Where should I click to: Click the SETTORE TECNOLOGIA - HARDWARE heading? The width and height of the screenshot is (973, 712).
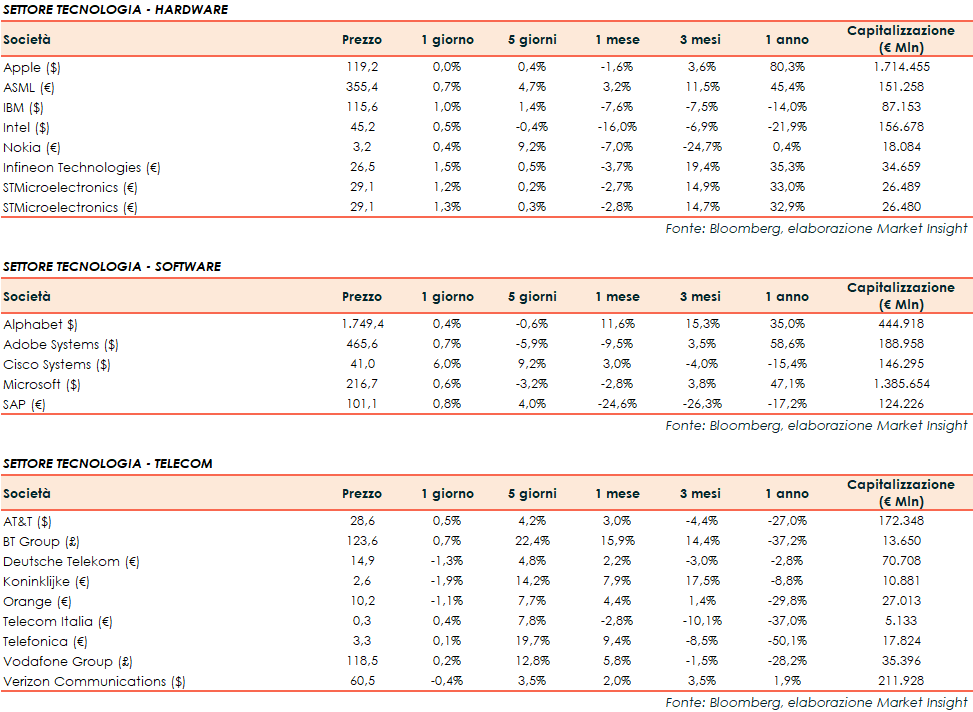(x=115, y=10)
